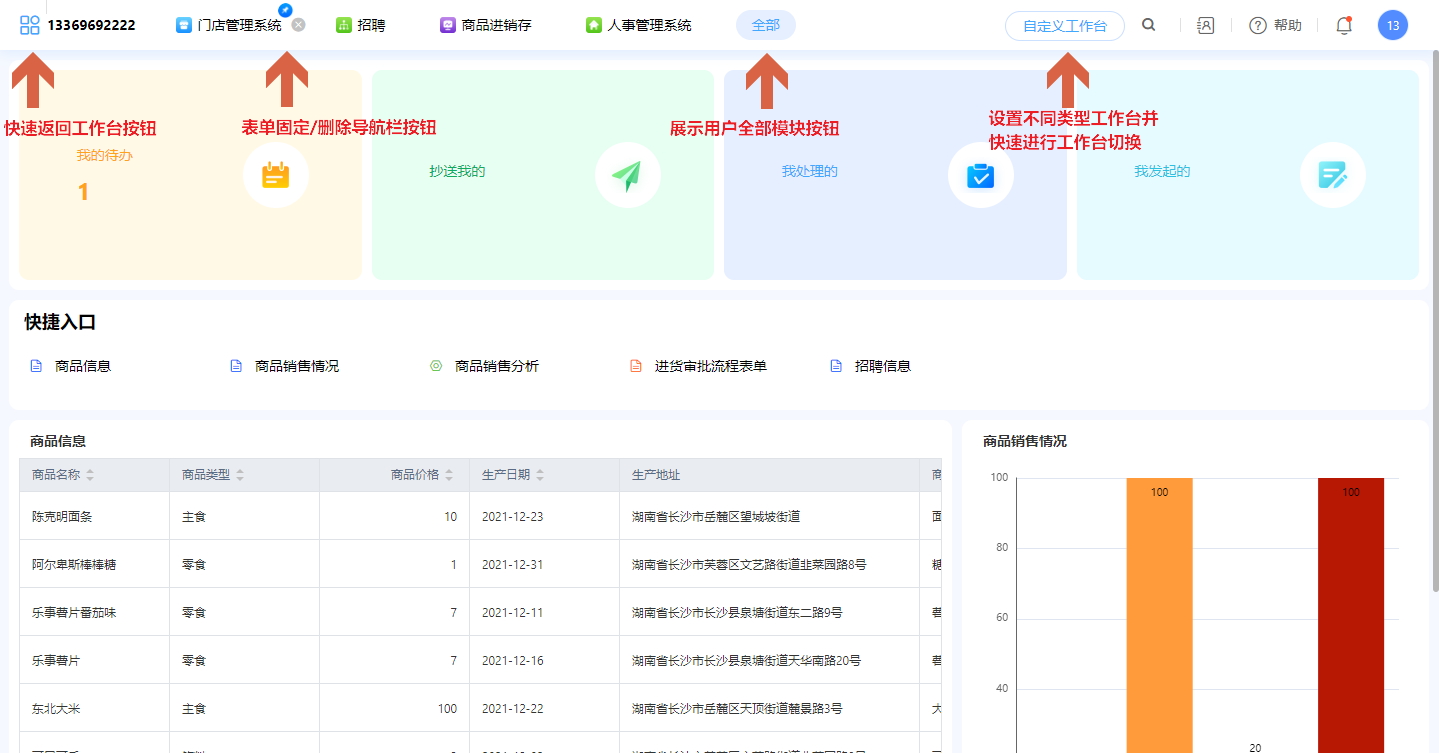Open 进货审批流程表单 quick entry link
Viewport: 1439px width, 753px height.
710,366
